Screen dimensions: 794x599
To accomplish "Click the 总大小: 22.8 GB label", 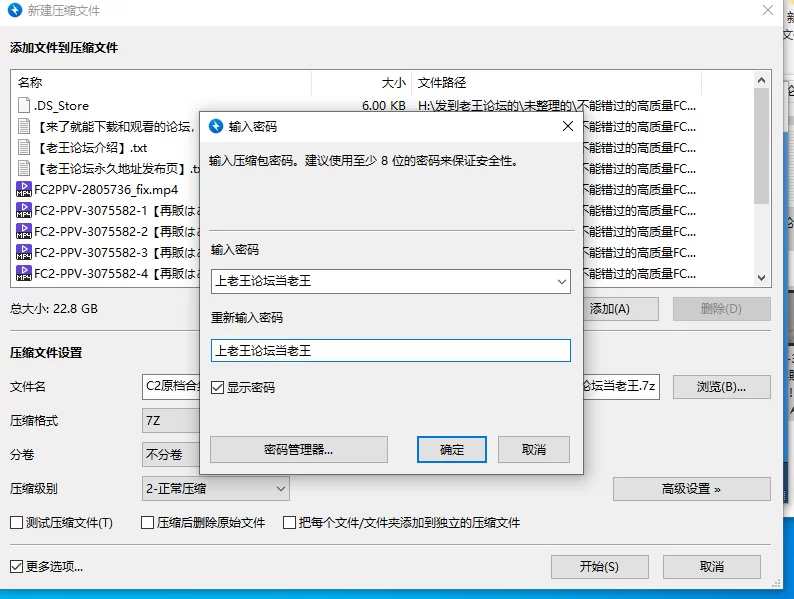I will click(54, 309).
